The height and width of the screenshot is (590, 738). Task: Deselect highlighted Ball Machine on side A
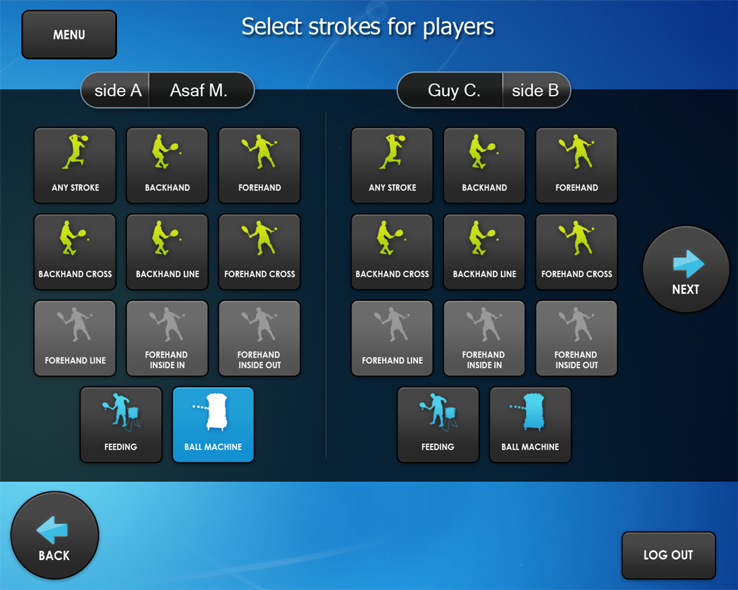point(213,425)
